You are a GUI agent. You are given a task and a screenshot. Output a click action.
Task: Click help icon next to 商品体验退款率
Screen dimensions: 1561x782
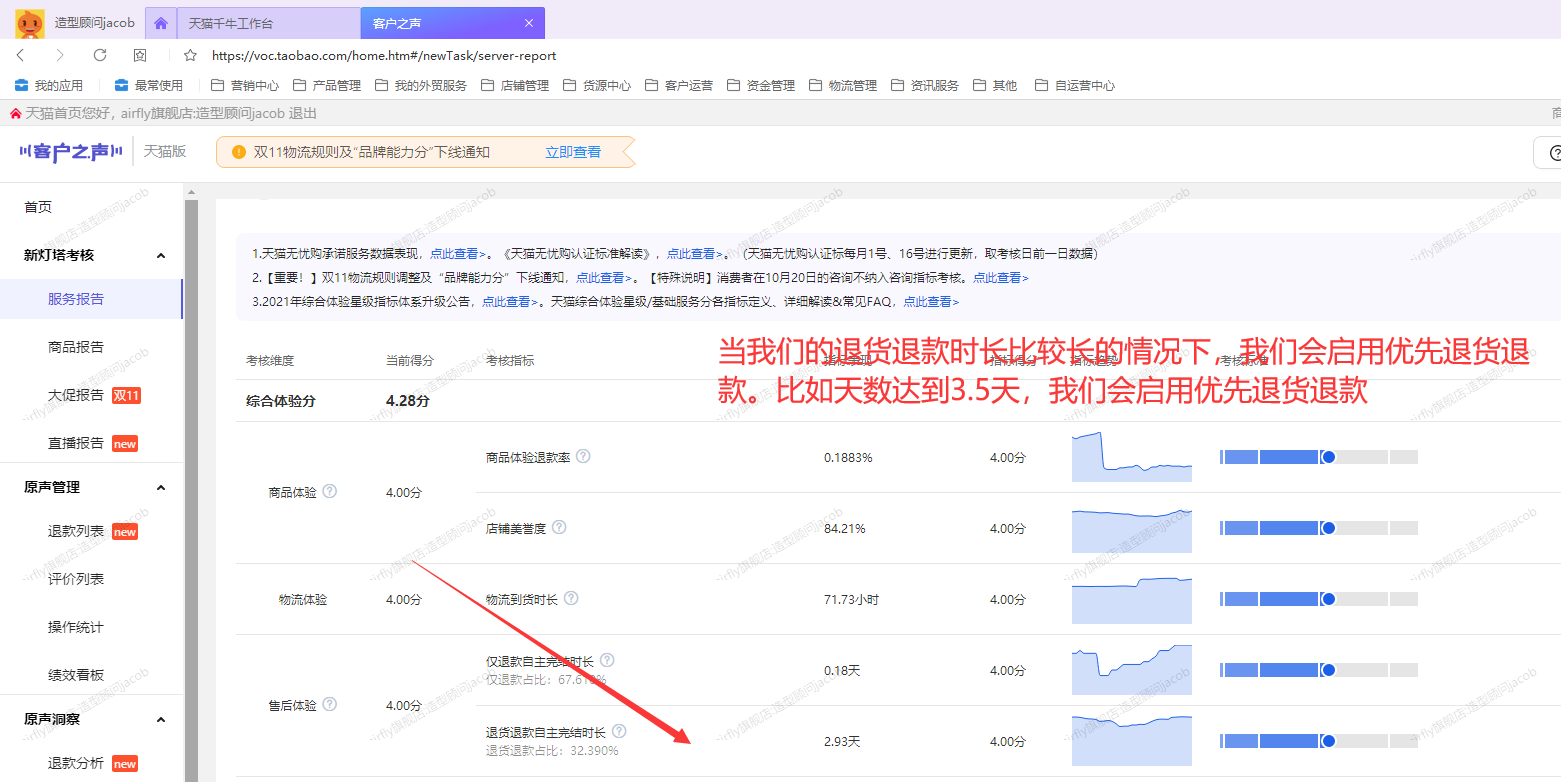point(583,456)
